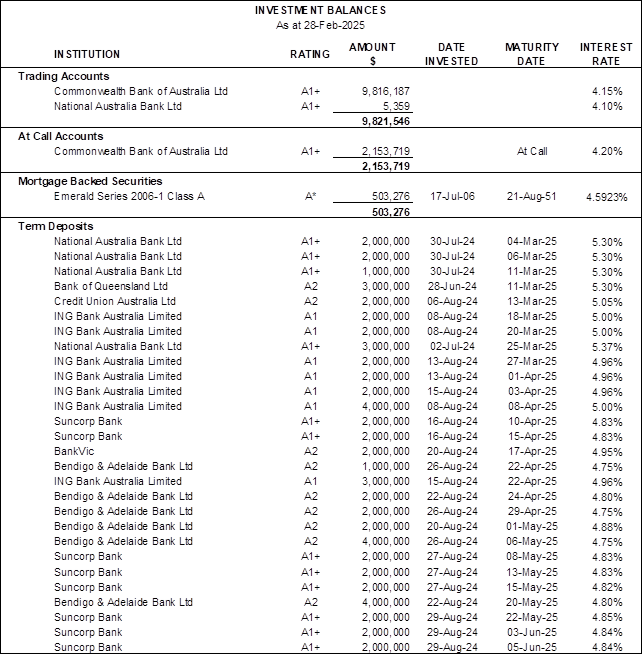Image resolution: width=643 pixels, height=655 pixels.
Task: Click the 10-Apr-25 maturity date
Action: coord(532,422)
